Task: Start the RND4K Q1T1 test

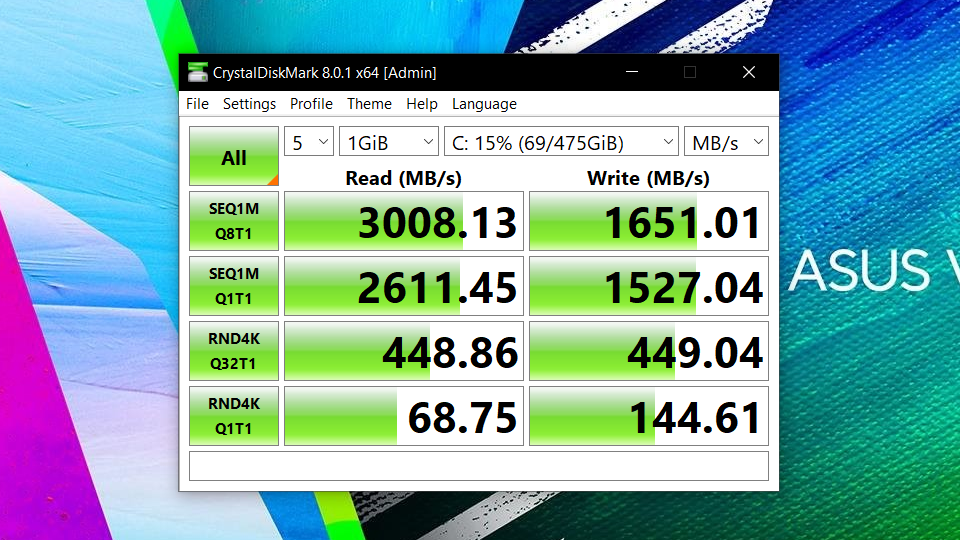Action: tap(234, 416)
